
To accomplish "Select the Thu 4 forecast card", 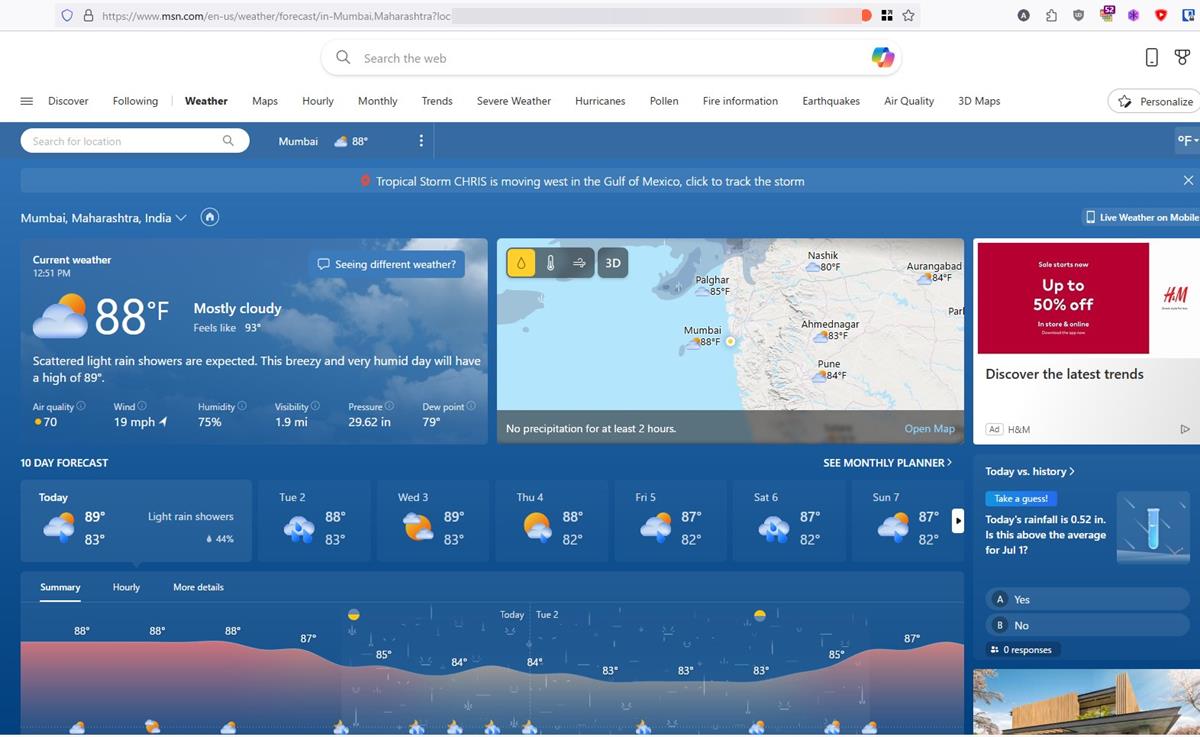I will tap(551, 521).
